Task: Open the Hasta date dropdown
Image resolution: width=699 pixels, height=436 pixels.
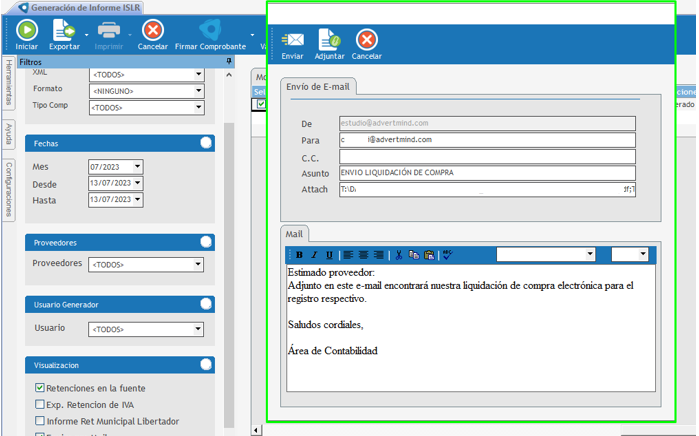Action: [x=137, y=199]
